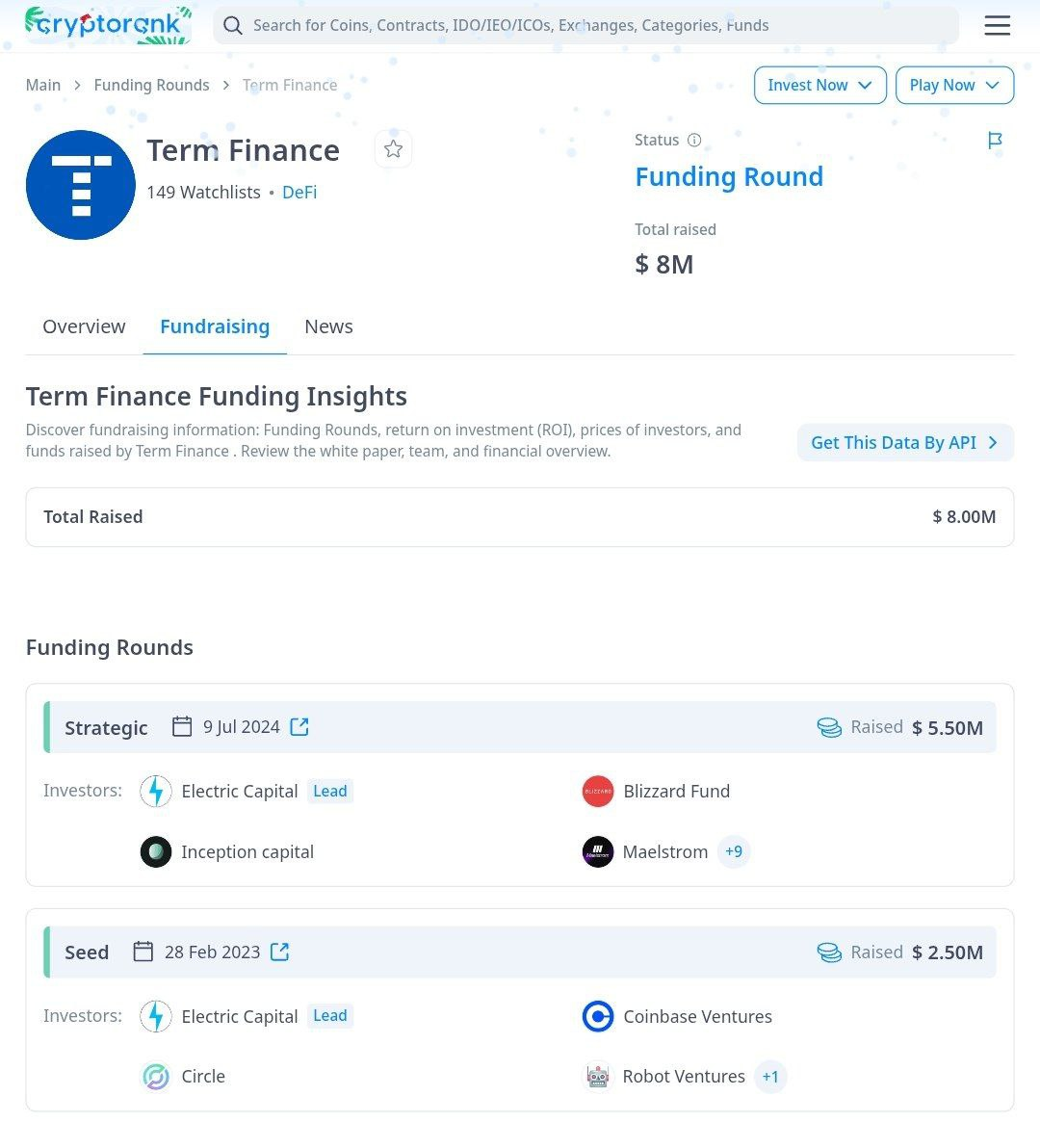Expand the Invest Now dropdown

tap(820, 85)
